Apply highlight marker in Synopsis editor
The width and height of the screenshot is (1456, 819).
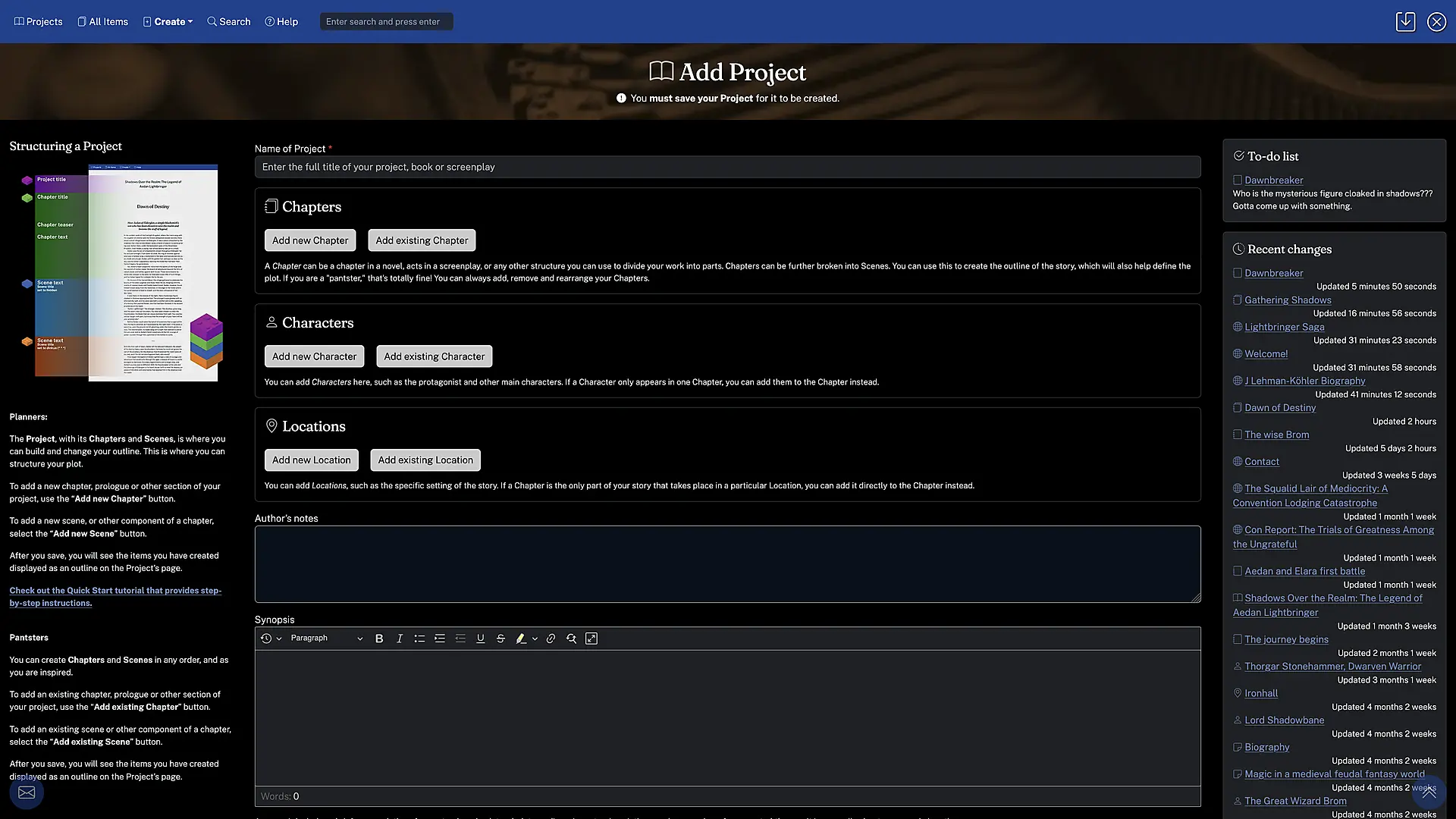click(x=521, y=639)
